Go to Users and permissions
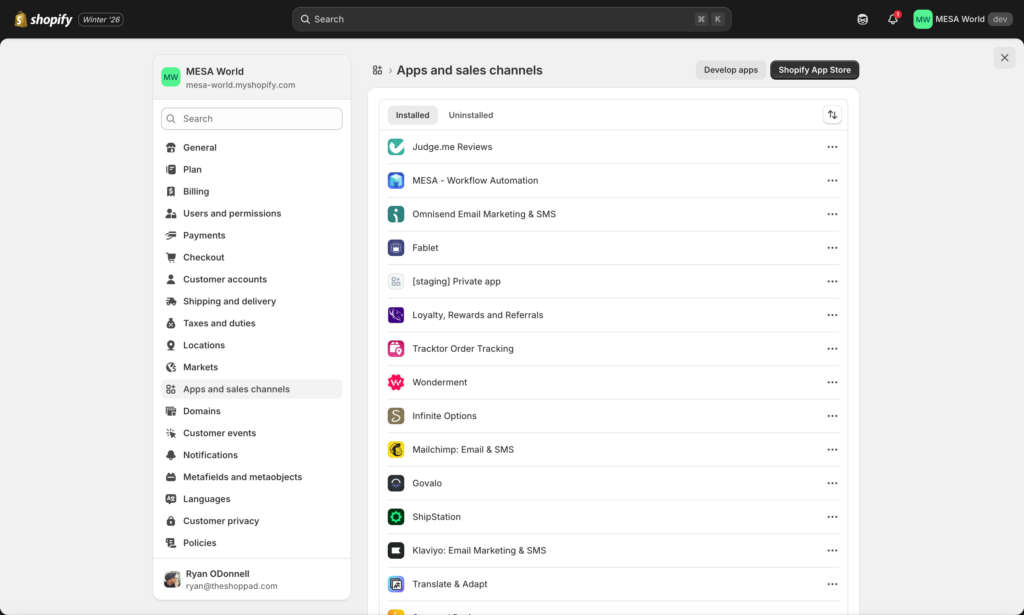 pyautogui.click(x=251, y=213)
